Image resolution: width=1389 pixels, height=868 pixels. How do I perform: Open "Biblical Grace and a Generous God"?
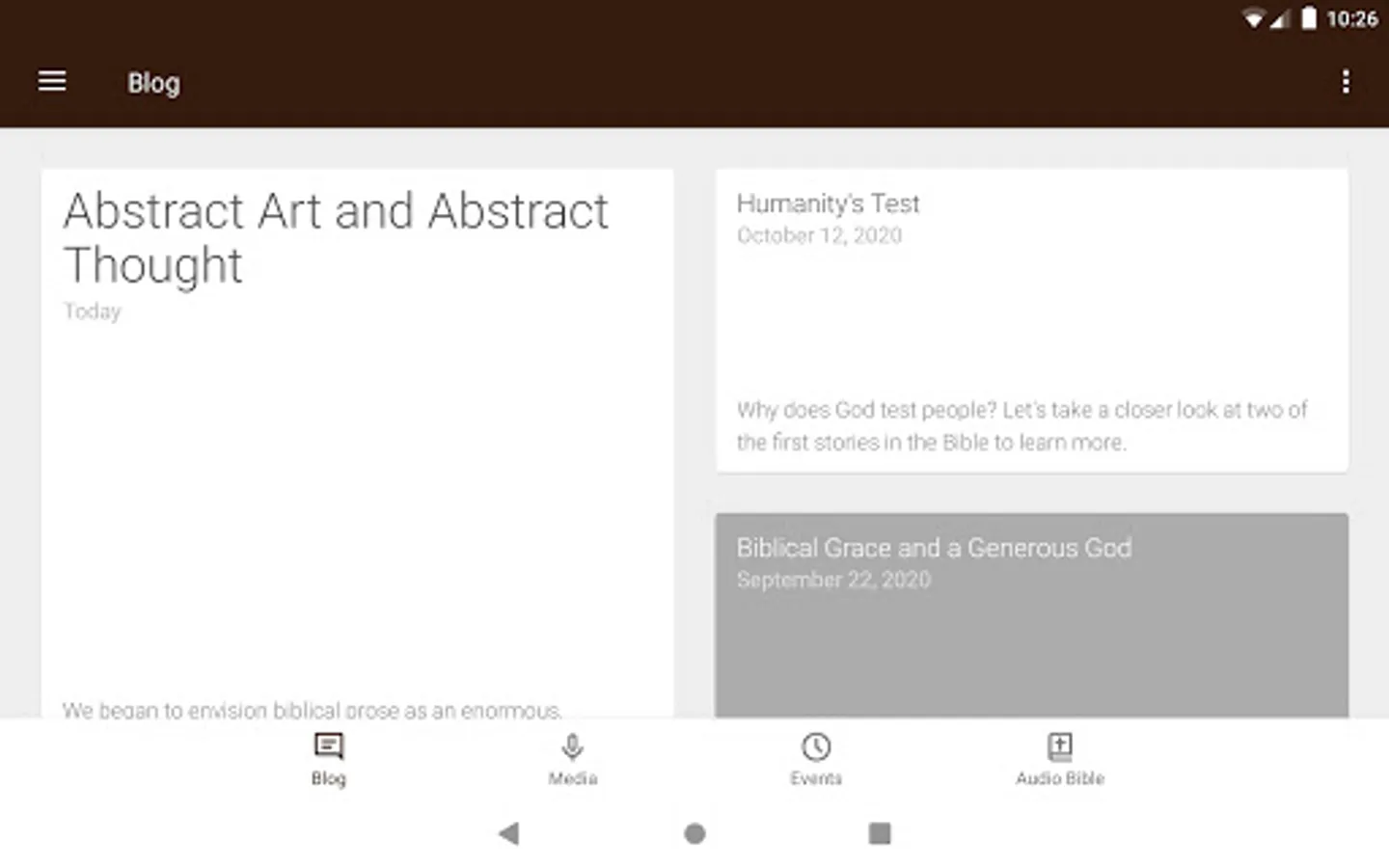pos(934,548)
